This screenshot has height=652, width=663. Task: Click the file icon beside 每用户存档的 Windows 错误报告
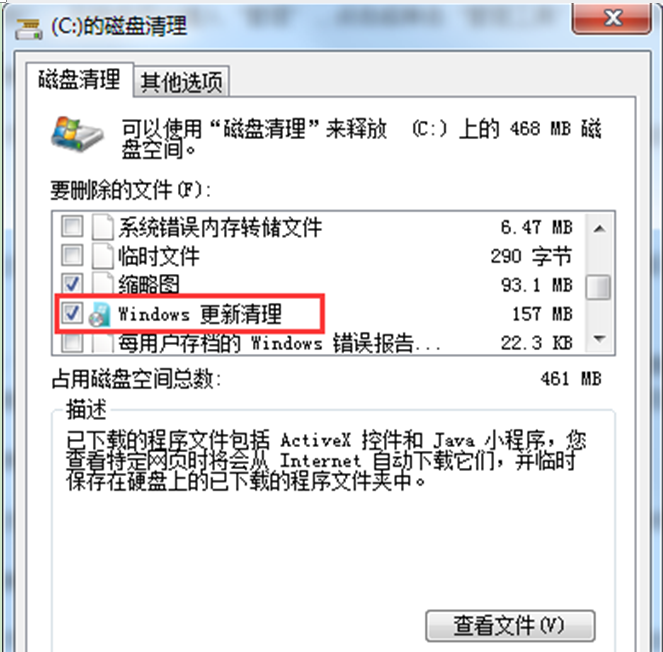103,343
